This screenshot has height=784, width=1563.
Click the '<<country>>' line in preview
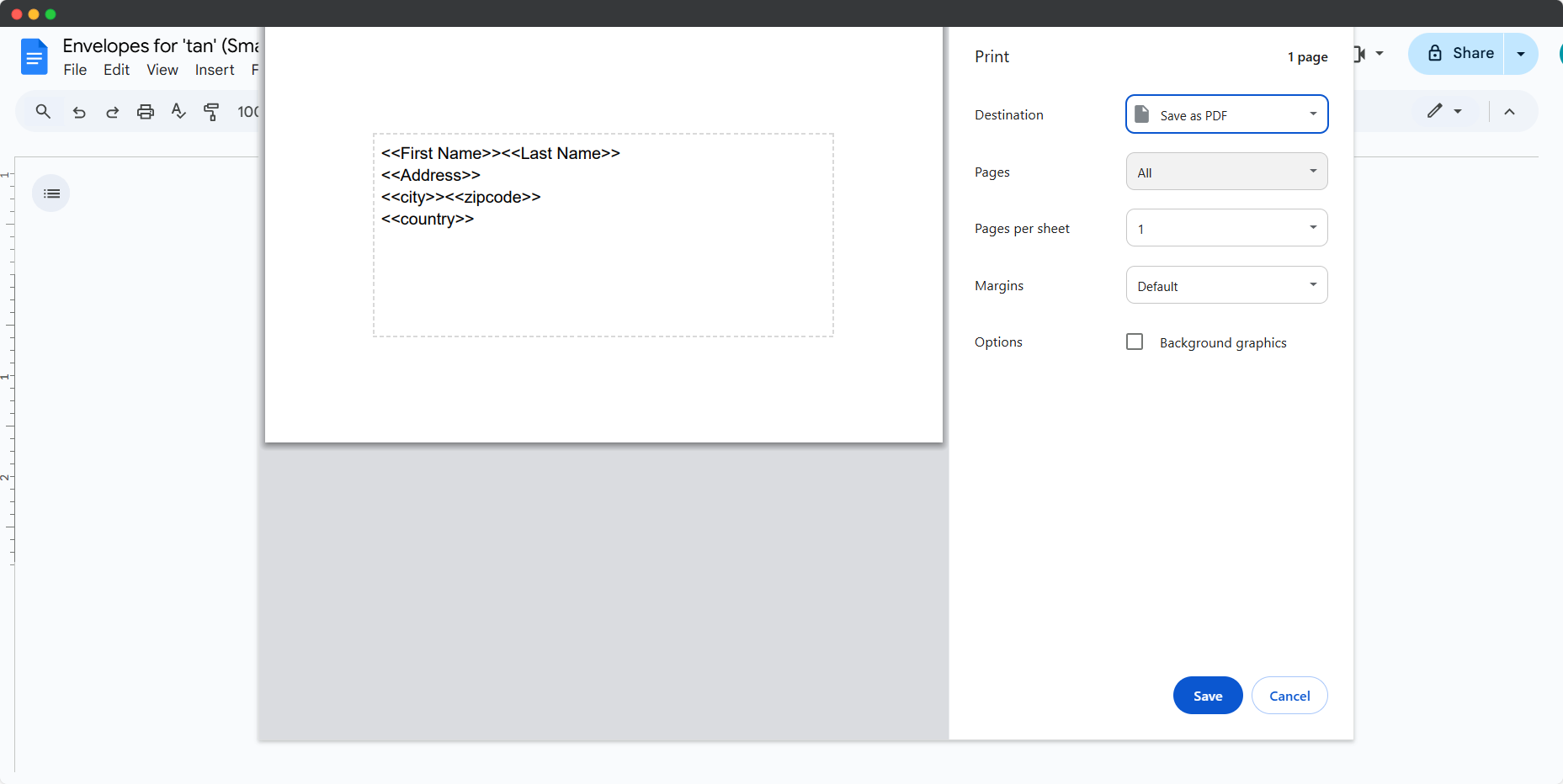coord(427,219)
